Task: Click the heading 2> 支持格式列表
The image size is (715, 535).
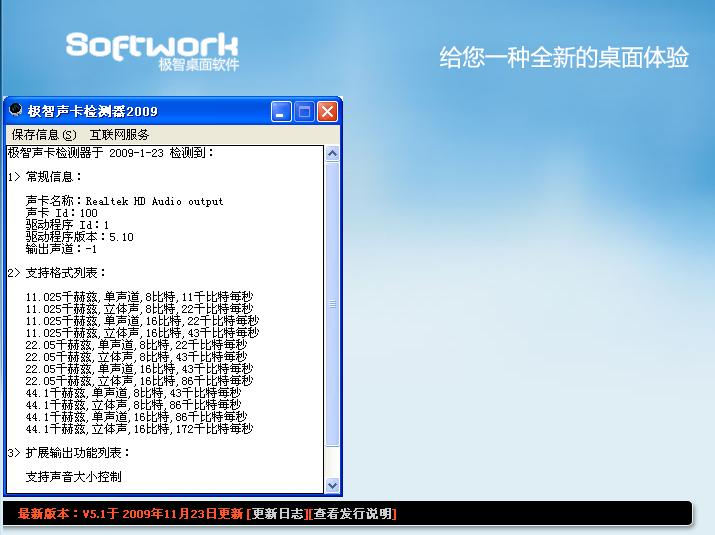Action: coord(57,273)
